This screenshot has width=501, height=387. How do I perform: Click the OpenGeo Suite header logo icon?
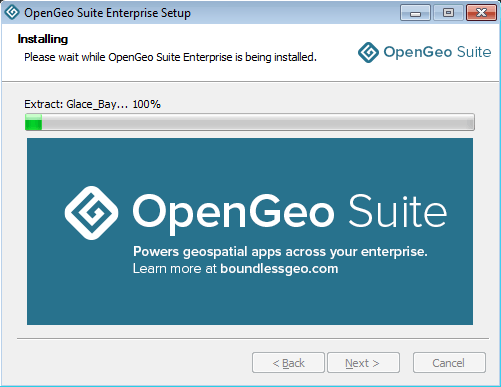(368, 52)
